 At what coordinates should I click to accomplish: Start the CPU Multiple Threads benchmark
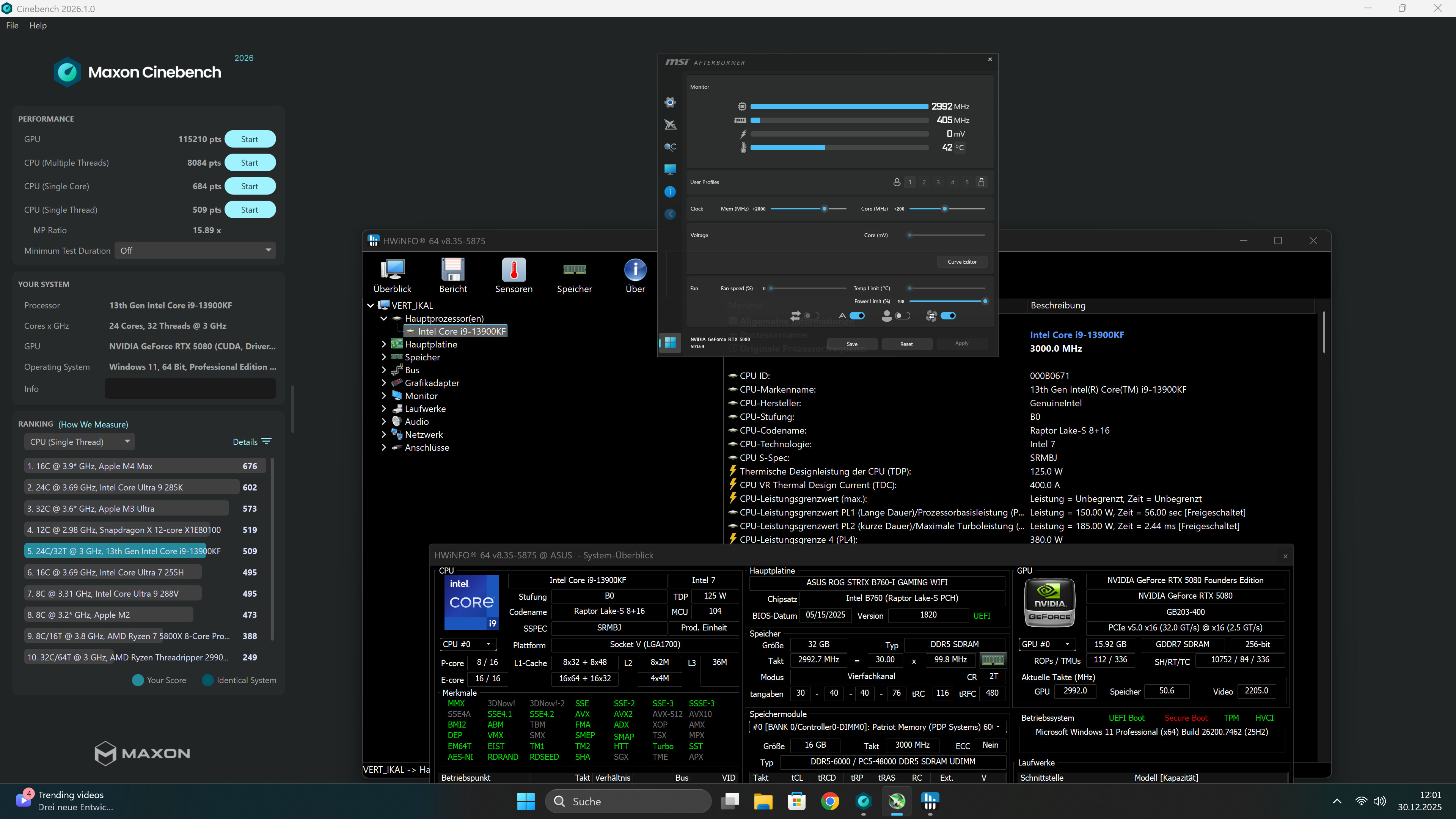250,162
